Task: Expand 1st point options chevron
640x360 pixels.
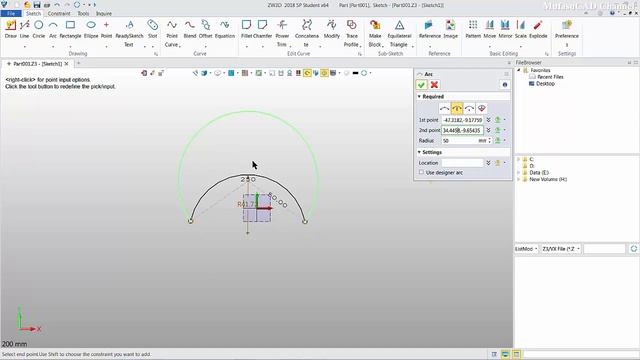Action: (489, 120)
